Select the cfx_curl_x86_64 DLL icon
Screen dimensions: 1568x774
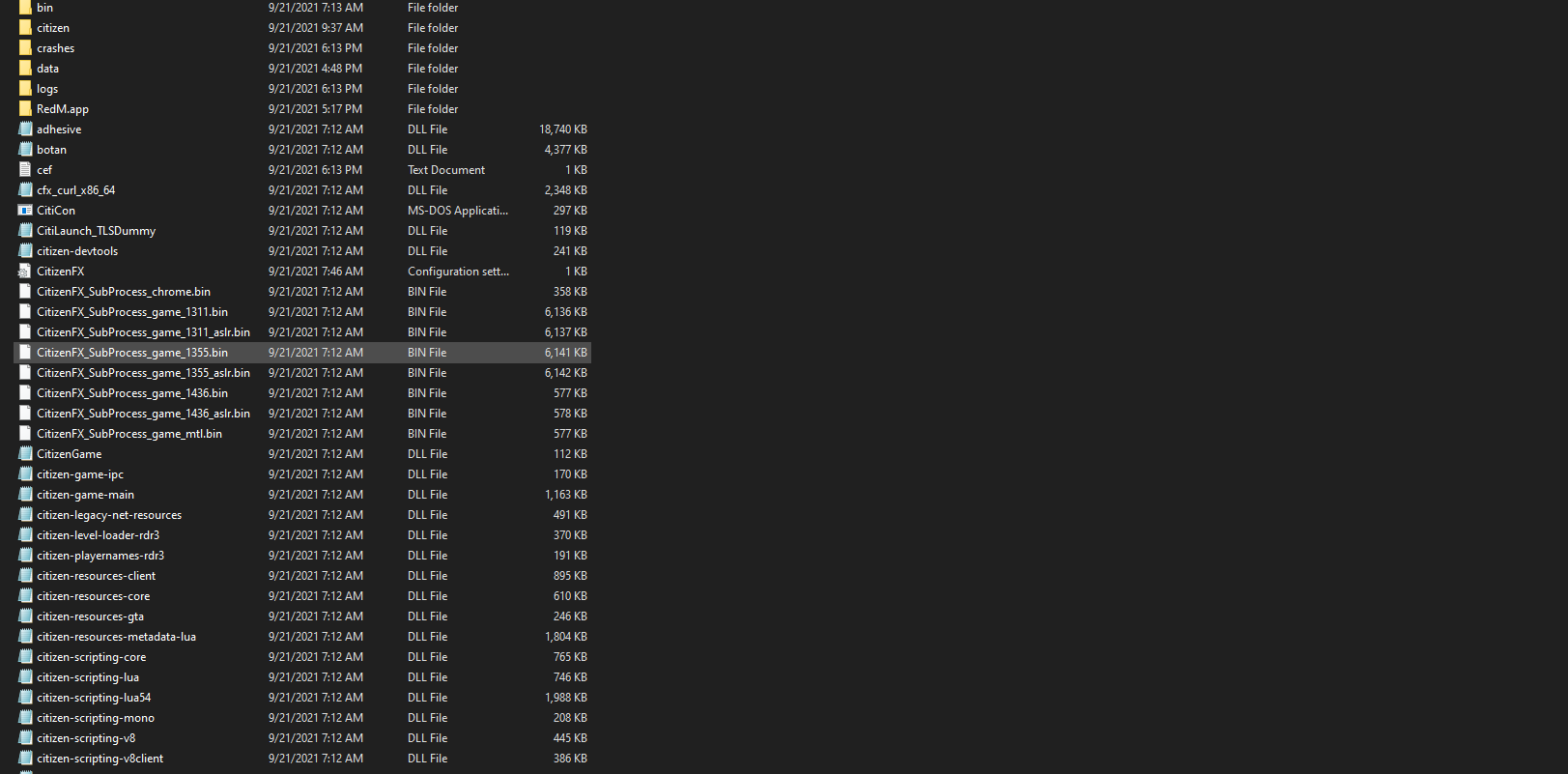pos(25,189)
